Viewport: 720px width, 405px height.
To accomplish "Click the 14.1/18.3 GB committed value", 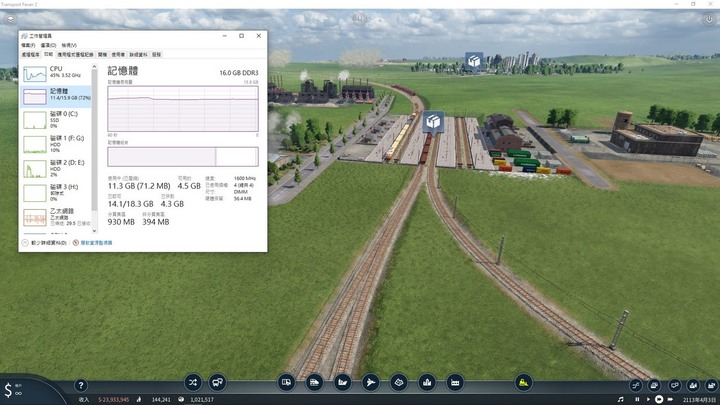I will [x=130, y=204].
